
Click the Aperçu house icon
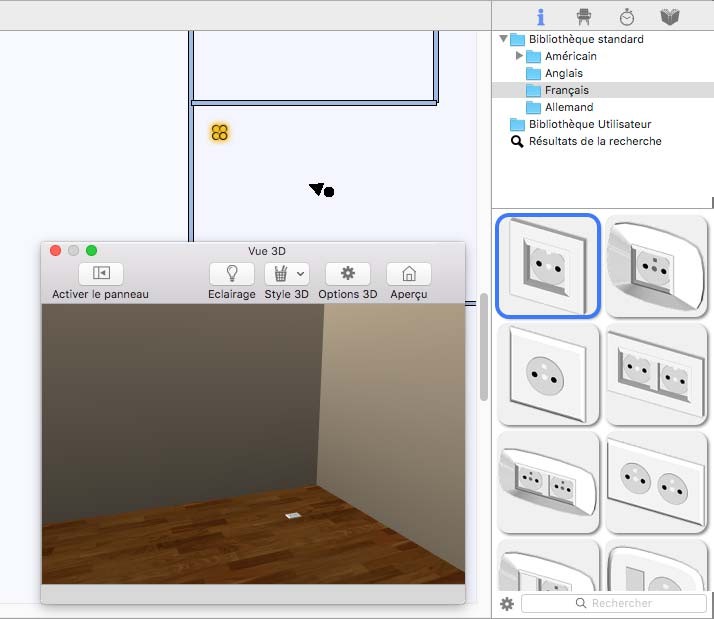pos(408,273)
